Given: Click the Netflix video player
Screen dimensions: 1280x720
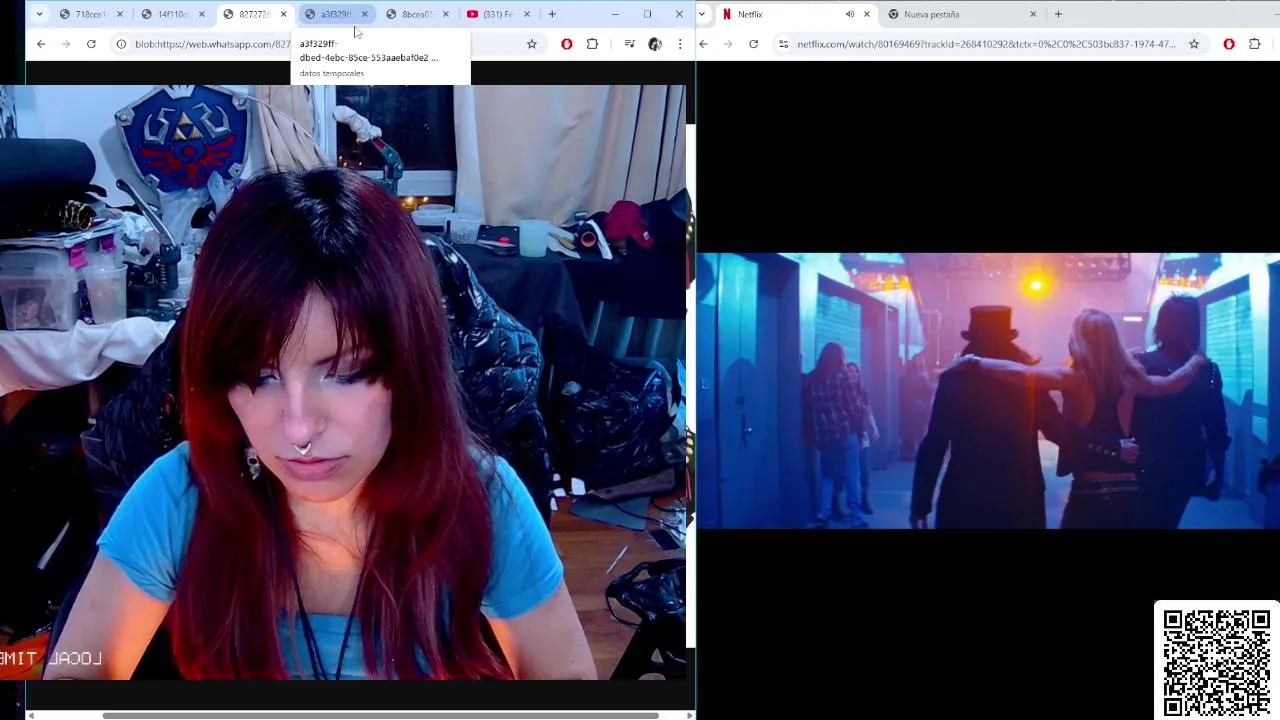Looking at the screenshot, I should [988, 390].
